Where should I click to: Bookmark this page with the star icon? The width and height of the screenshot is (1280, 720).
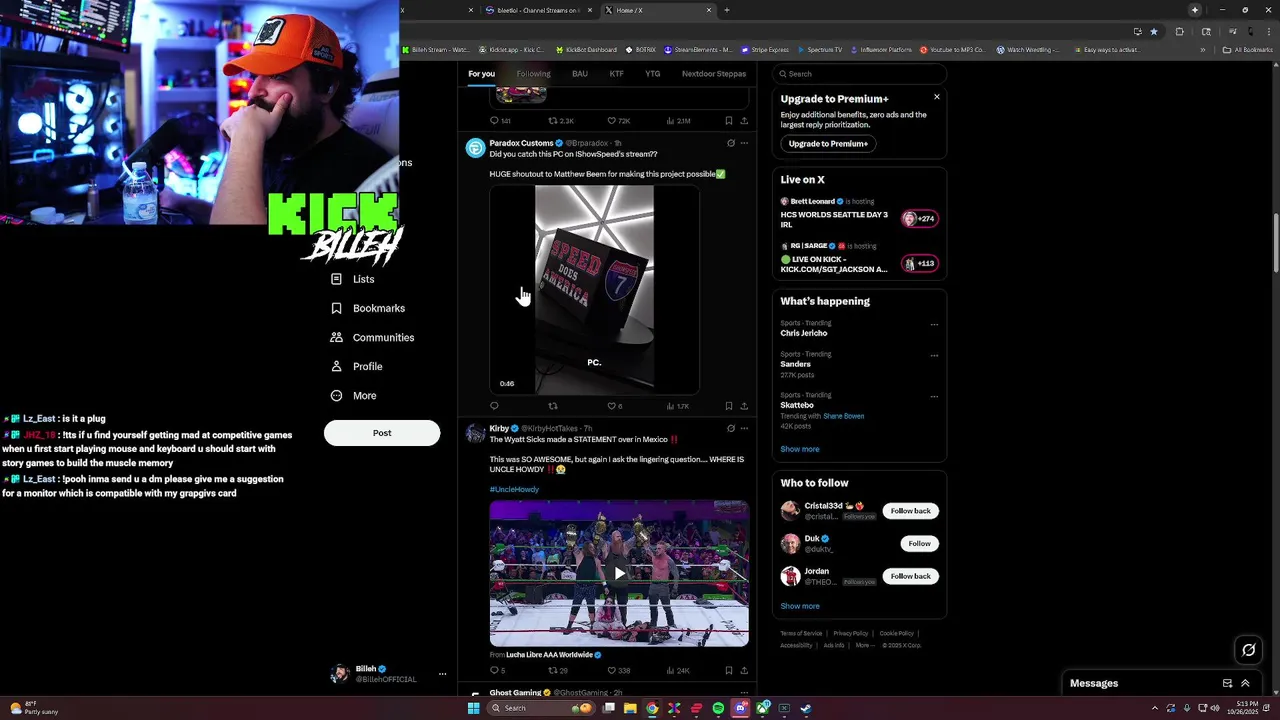coord(1154,31)
